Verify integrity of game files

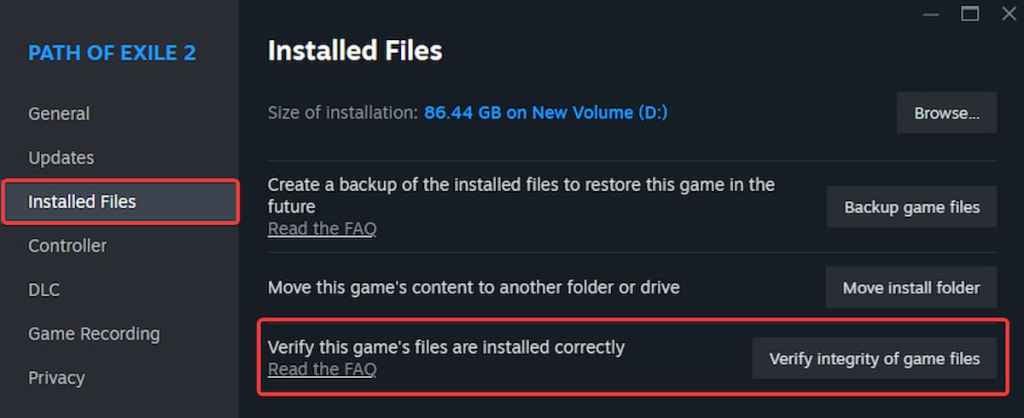(x=874, y=358)
